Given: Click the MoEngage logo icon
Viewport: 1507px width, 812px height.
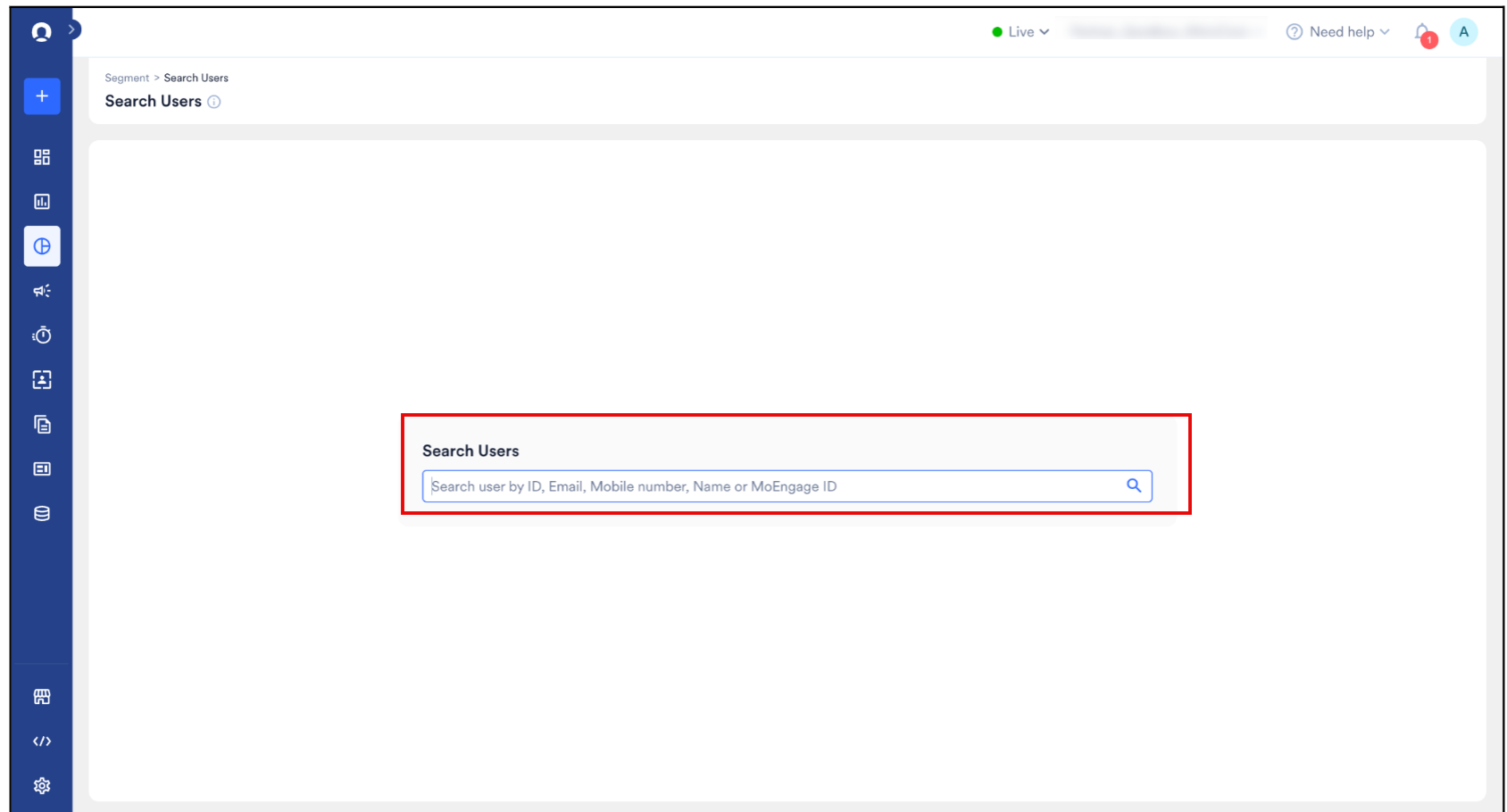Looking at the screenshot, I should pos(41,32).
